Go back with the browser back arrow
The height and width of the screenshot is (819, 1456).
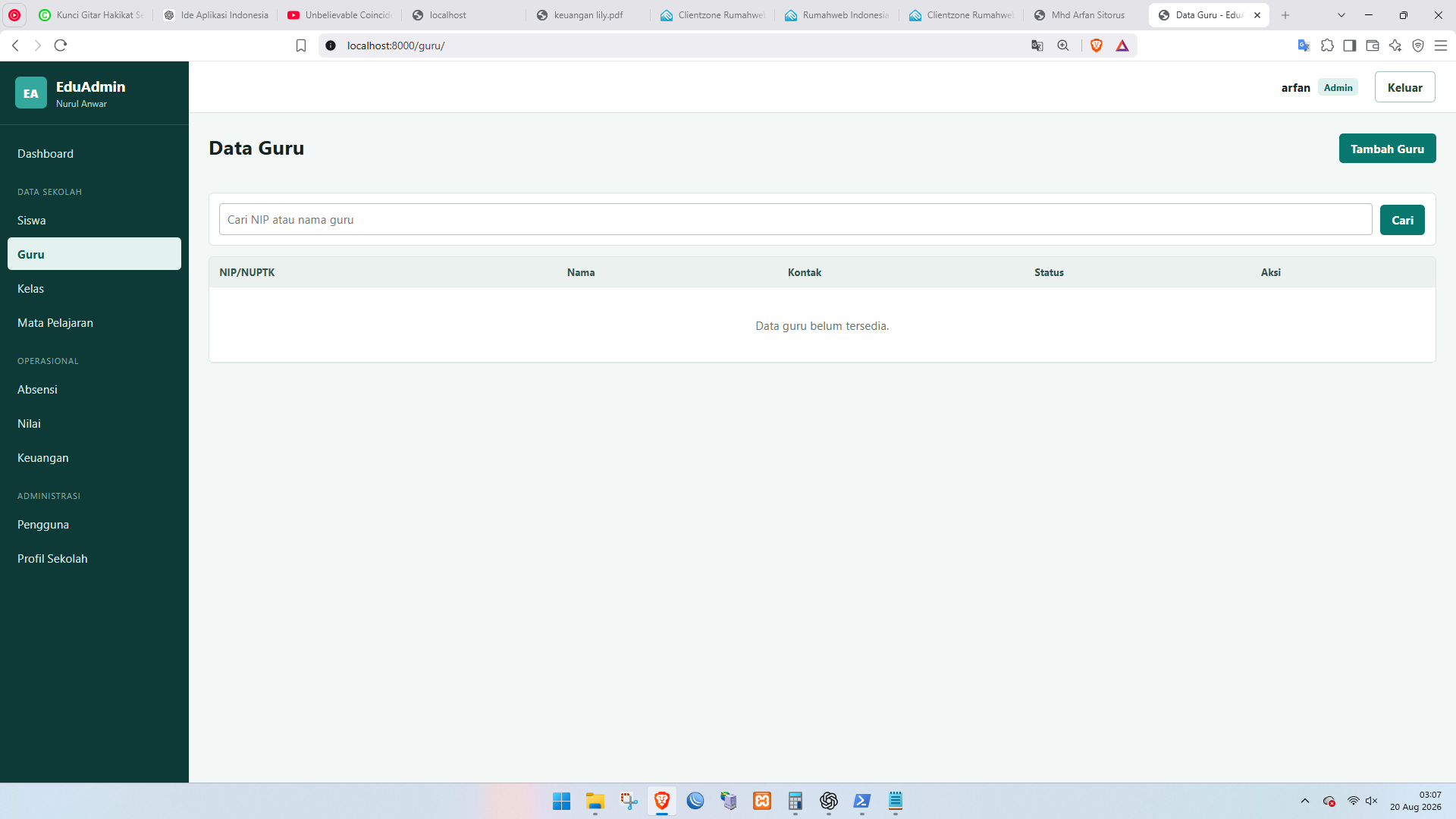tap(15, 45)
